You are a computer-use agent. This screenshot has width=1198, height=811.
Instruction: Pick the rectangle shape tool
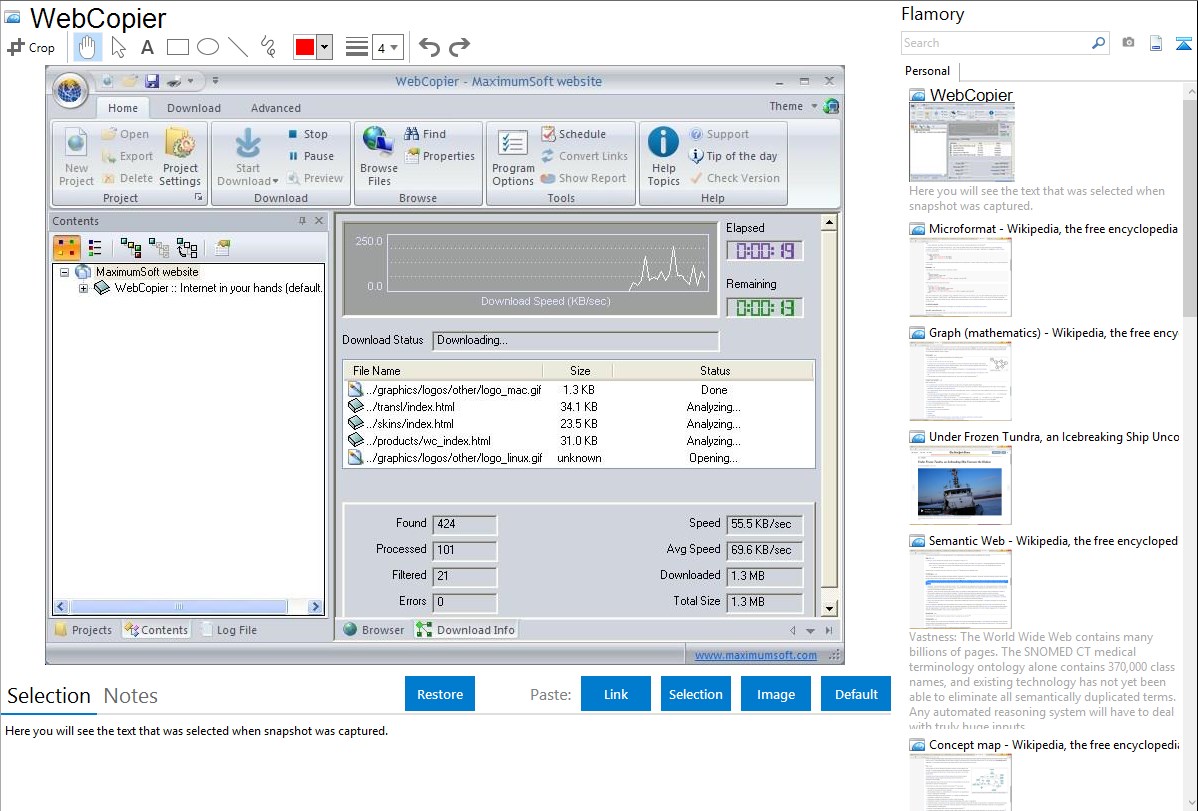coord(178,47)
